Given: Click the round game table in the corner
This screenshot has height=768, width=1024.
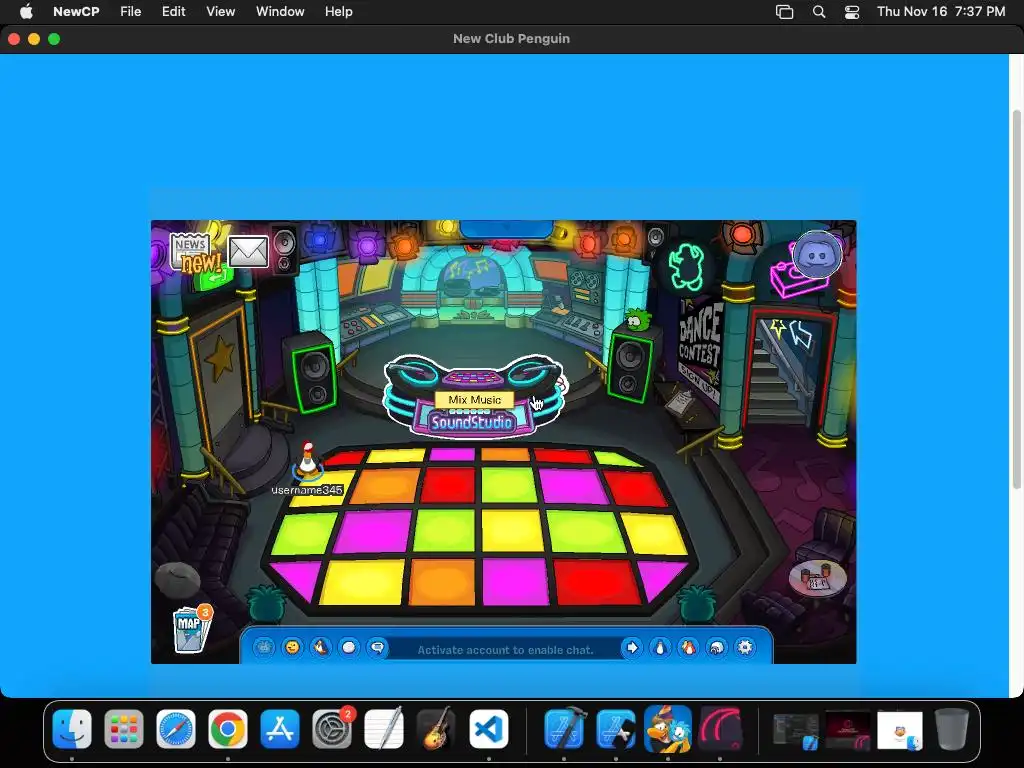Looking at the screenshot, I should point(818,578).
